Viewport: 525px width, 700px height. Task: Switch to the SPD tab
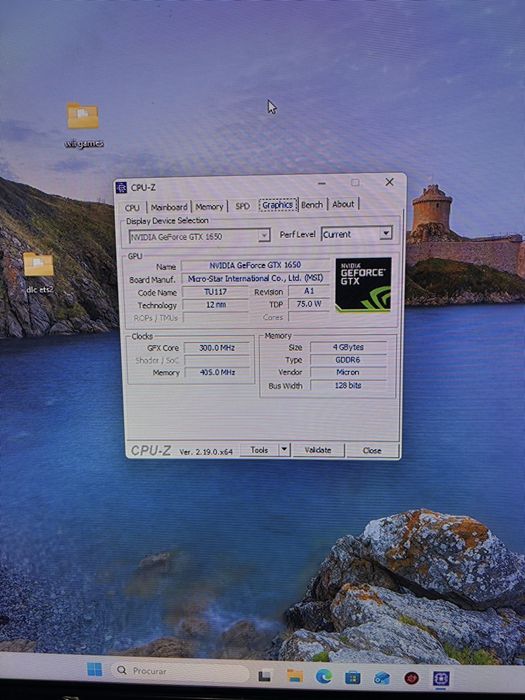tap(242, 206)
